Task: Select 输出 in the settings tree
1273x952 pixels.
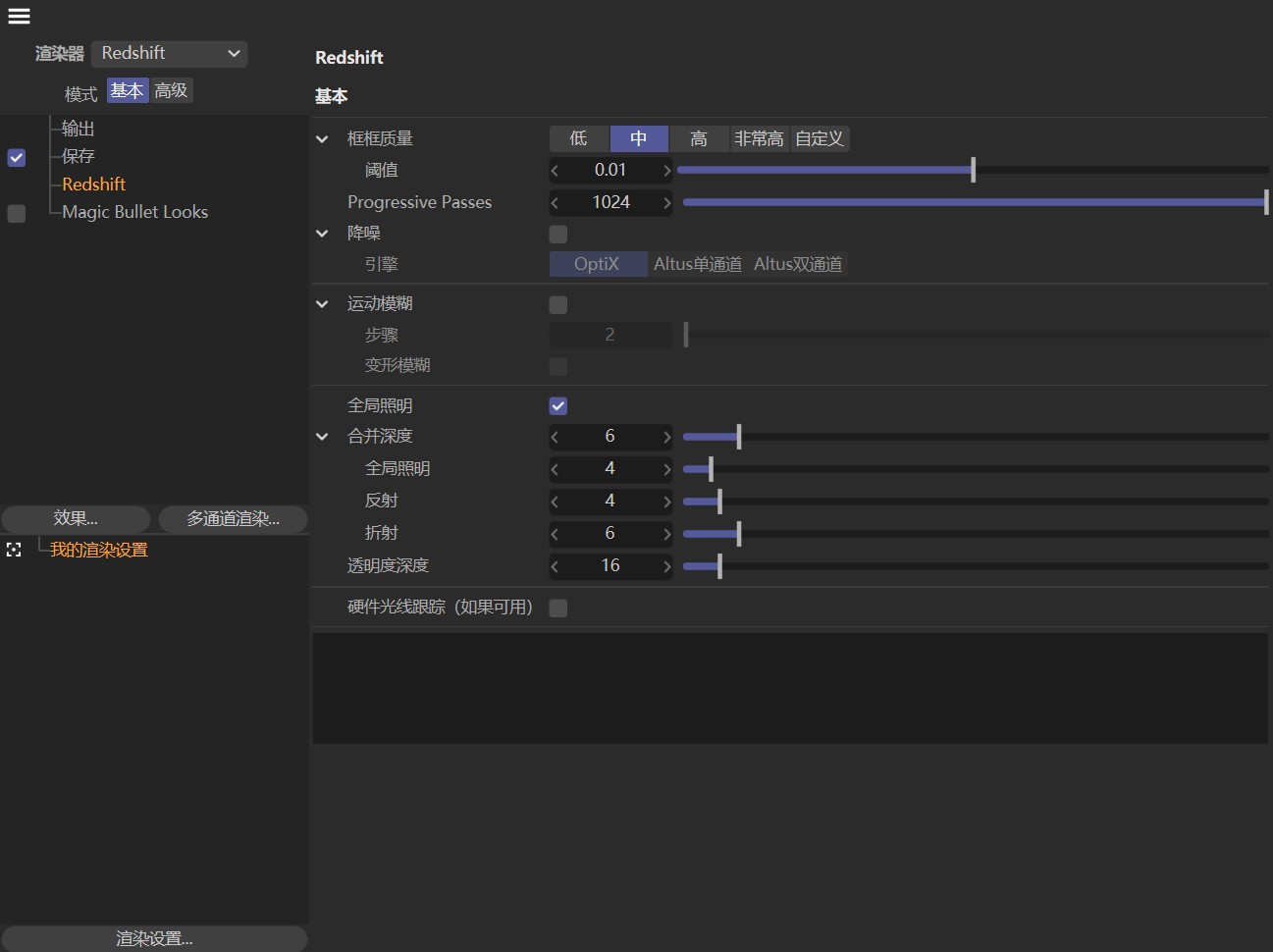Action: [79, 129]
